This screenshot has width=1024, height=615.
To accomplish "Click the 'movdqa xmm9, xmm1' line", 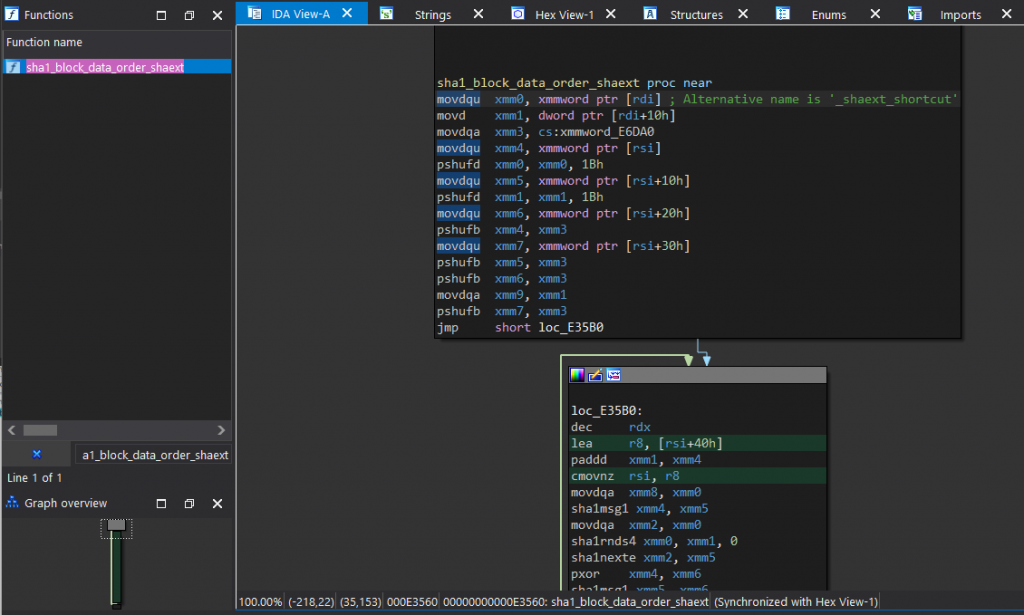I will click(502, 294).
